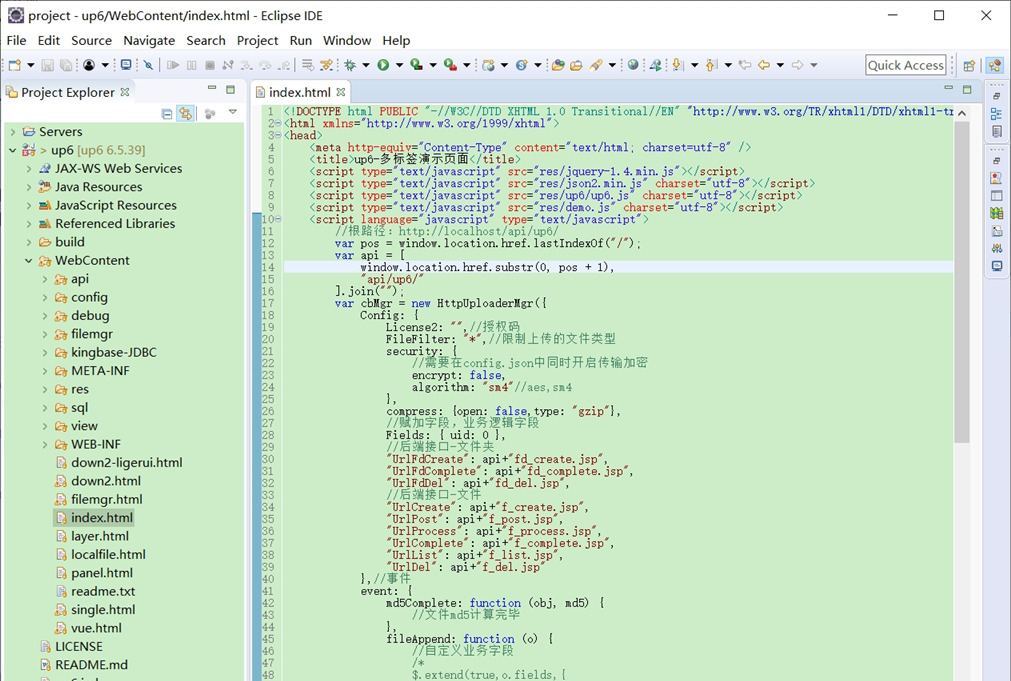1011x681 pixels.
Task: Select JAX-WS Web Services node
Action: [x=118, y=168]
